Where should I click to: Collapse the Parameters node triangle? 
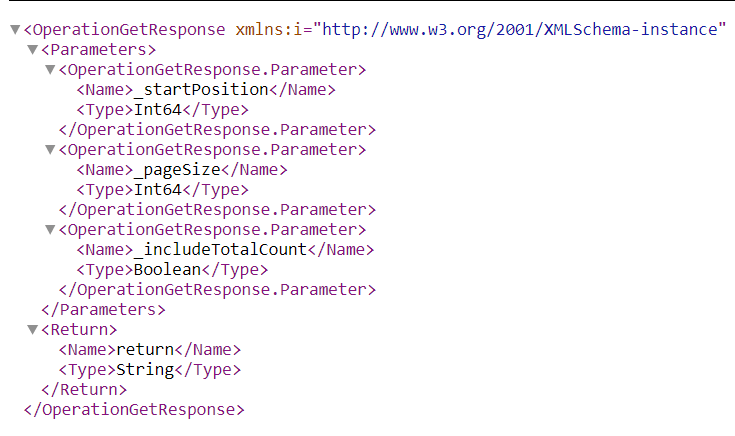click(32, 50)
